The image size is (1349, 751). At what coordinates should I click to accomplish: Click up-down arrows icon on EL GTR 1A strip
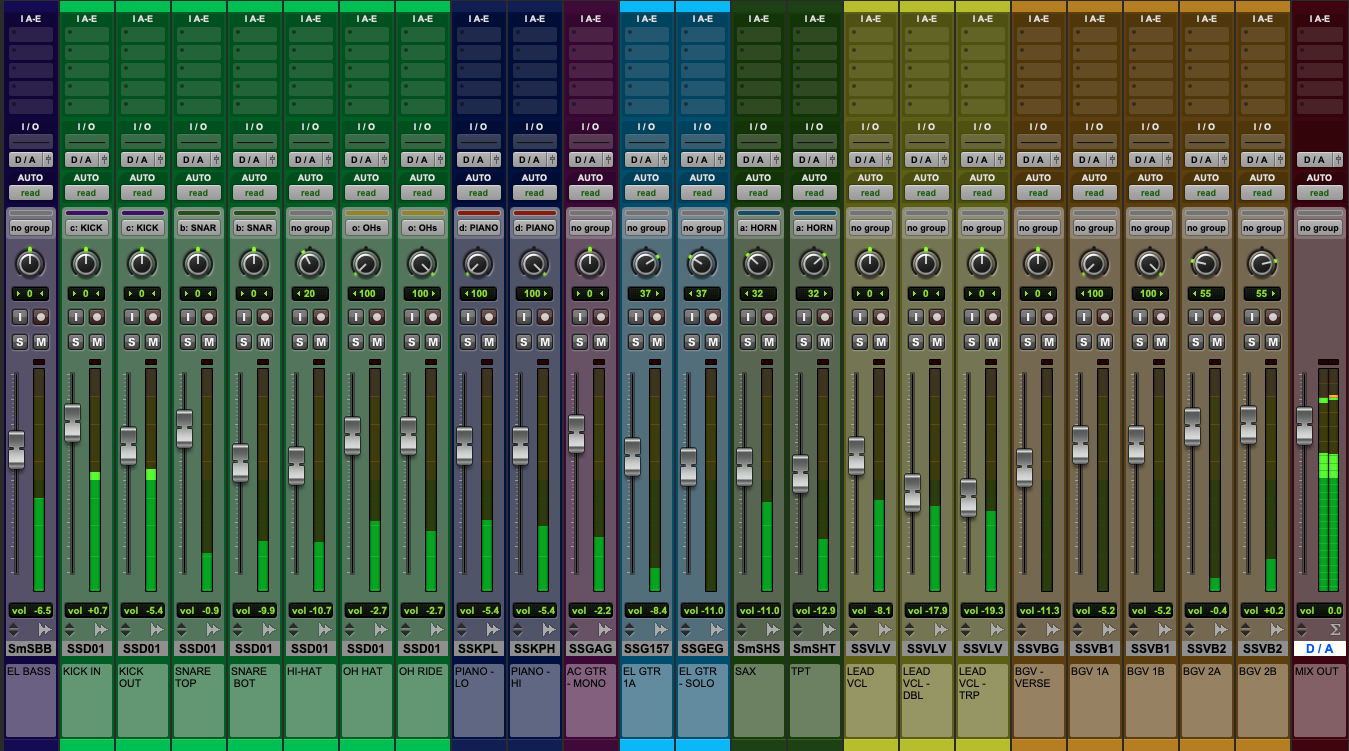[x=630, y=630]
